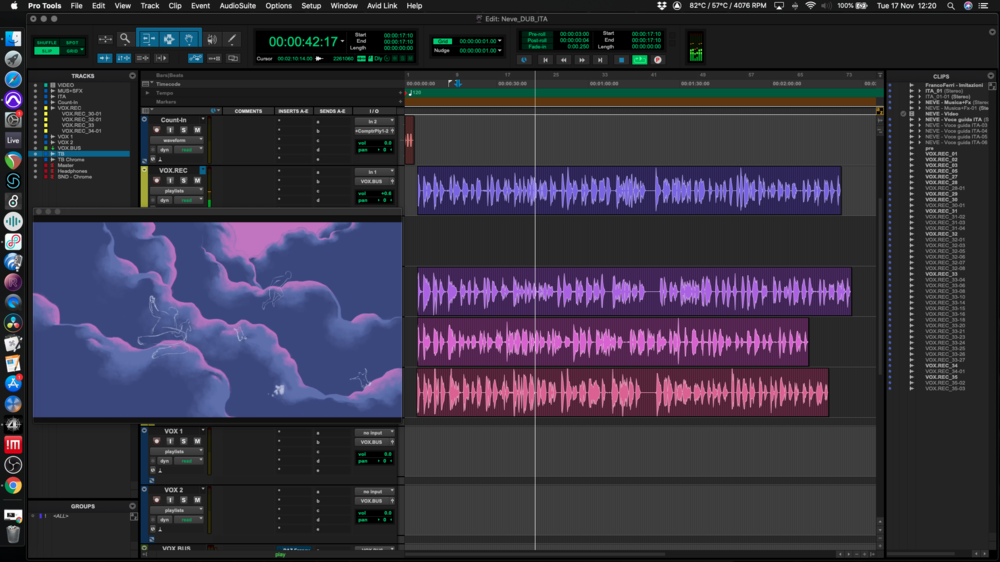This screenshot has width=1000, height=562.
Task: Click Go to End button
Action: pos(600,60)
